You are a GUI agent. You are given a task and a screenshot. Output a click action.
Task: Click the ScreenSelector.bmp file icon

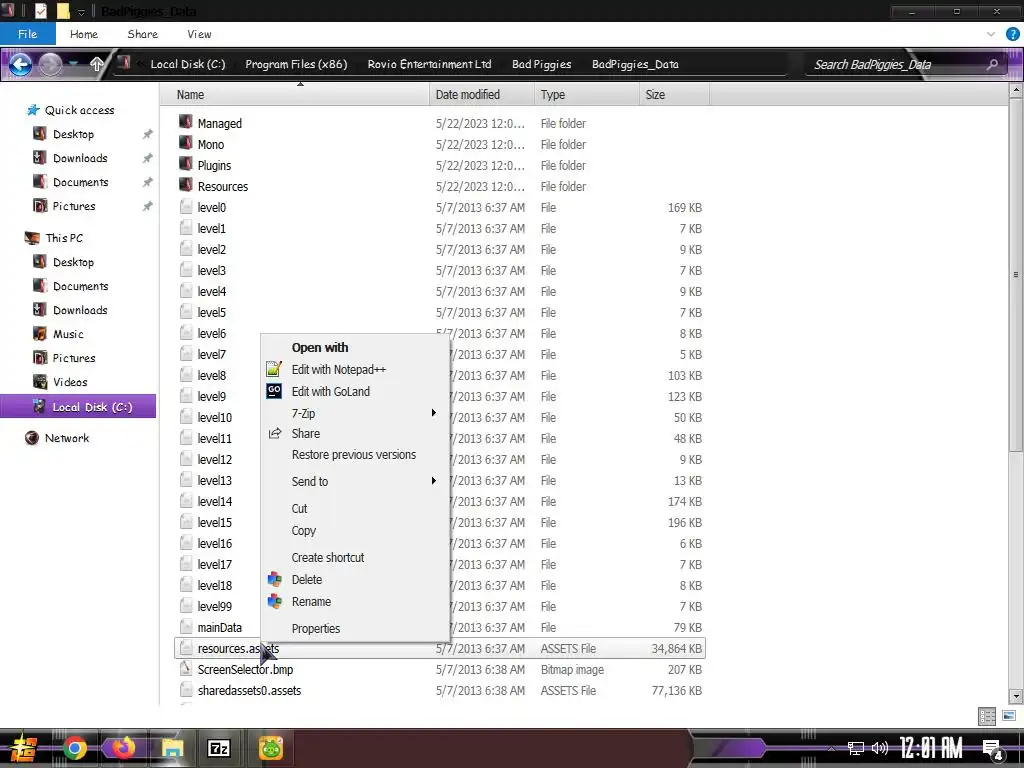[186, 669]
